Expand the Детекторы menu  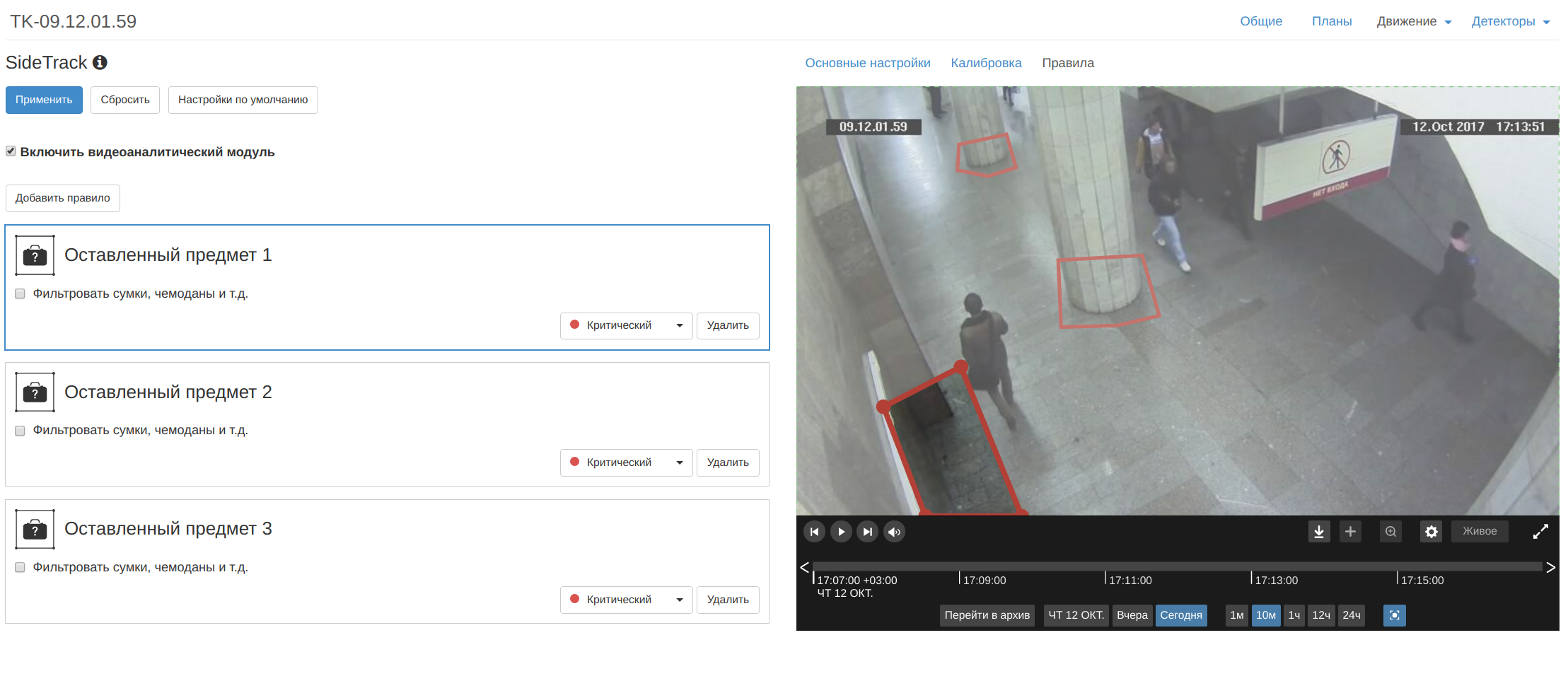(1511, 21)
